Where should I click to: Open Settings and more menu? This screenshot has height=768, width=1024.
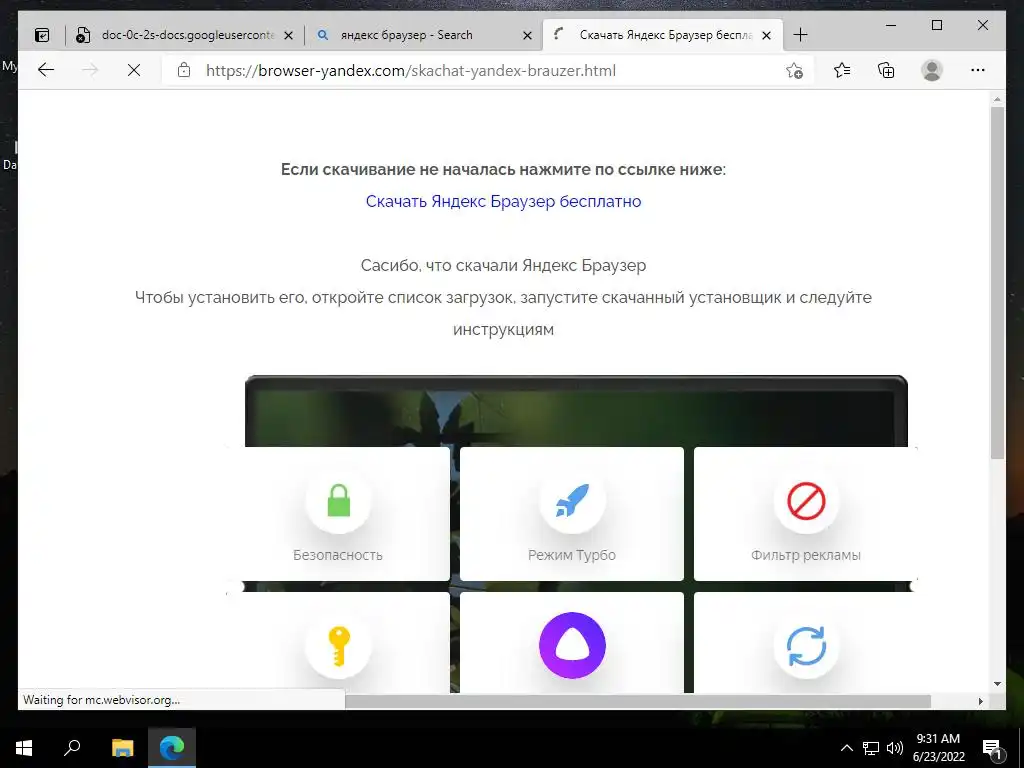pyautogui.click(x=978, y=71)
